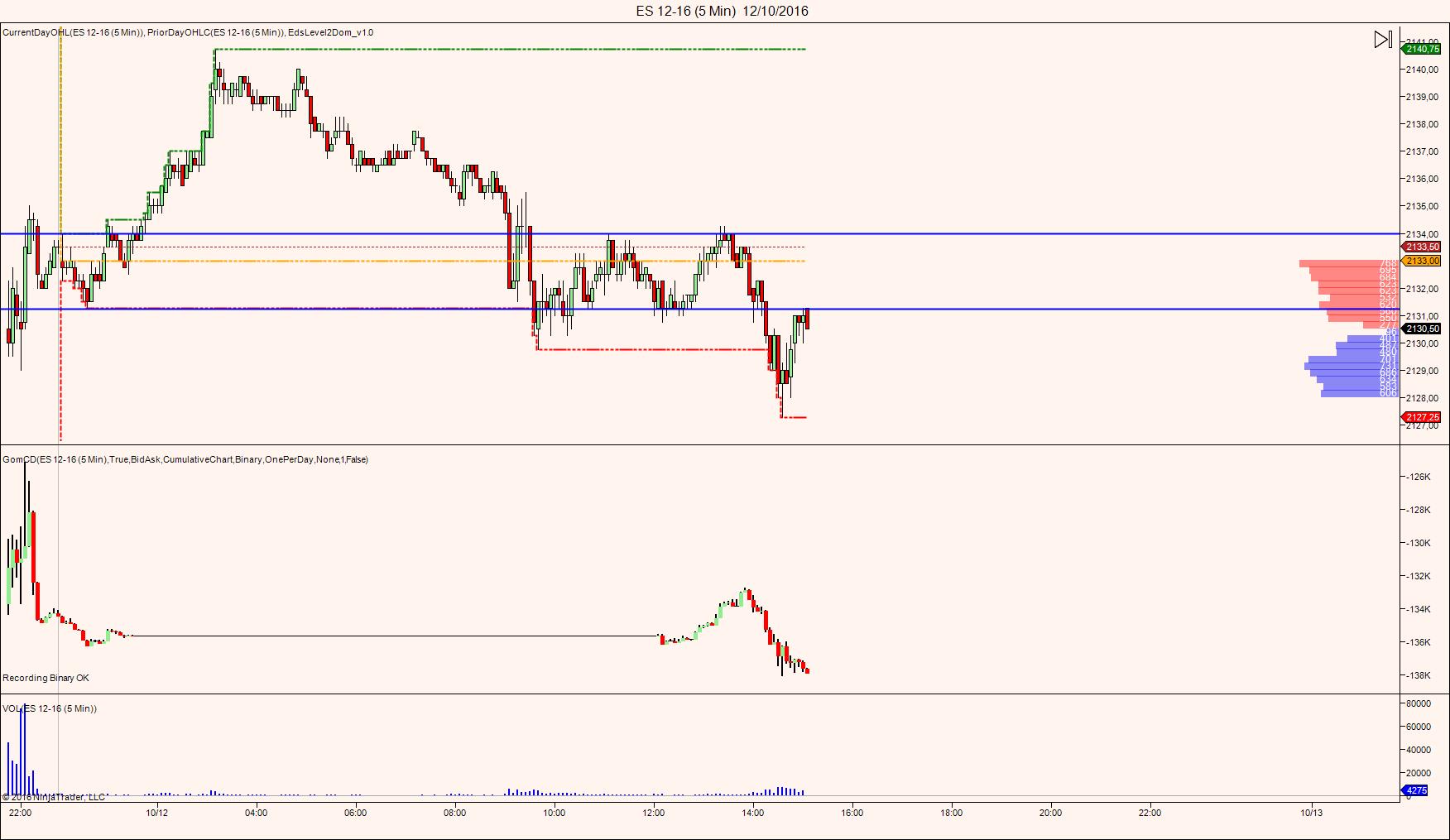Click the 16:00 time axis label
1450x840 pixels.
(x=852, y=813)
